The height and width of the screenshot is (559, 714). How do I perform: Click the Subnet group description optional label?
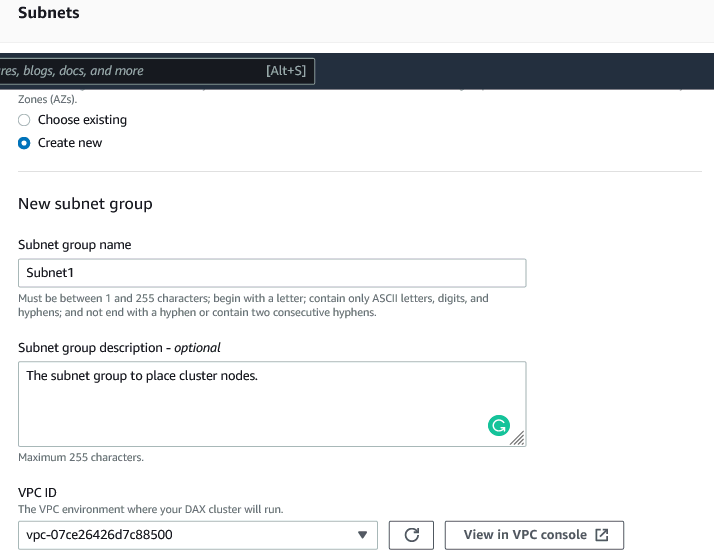click(x=119, y=348)
